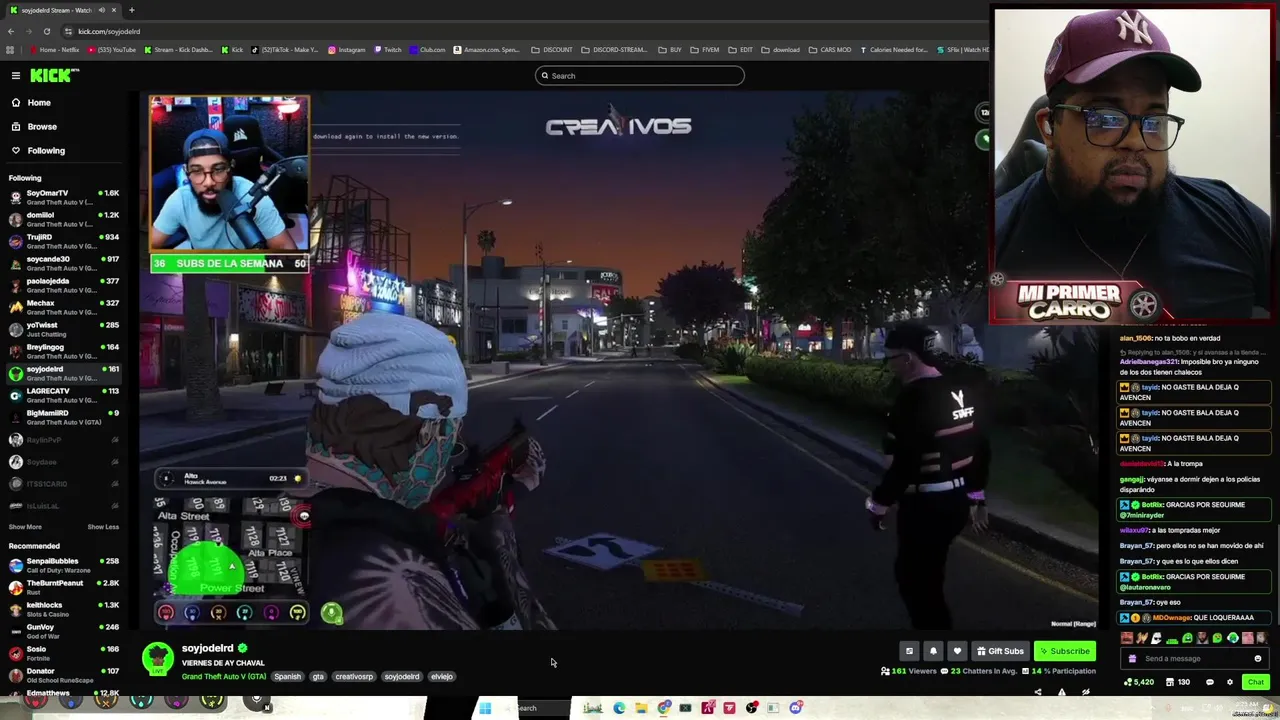Open the Kick hamburger menu

tap(16, 76)
